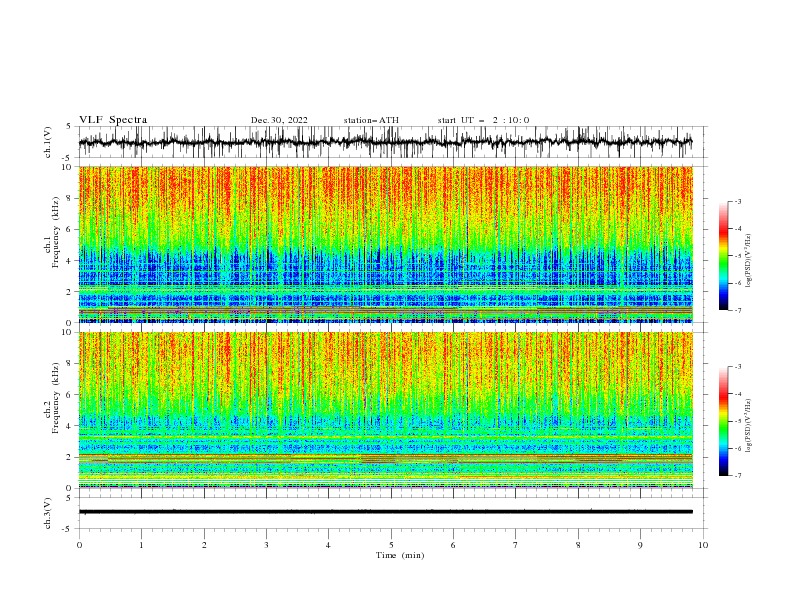Select the ch.1 'log(PSD)(V²/Hz)' colorbar label
Screen dimensions: 792x612
749,261
